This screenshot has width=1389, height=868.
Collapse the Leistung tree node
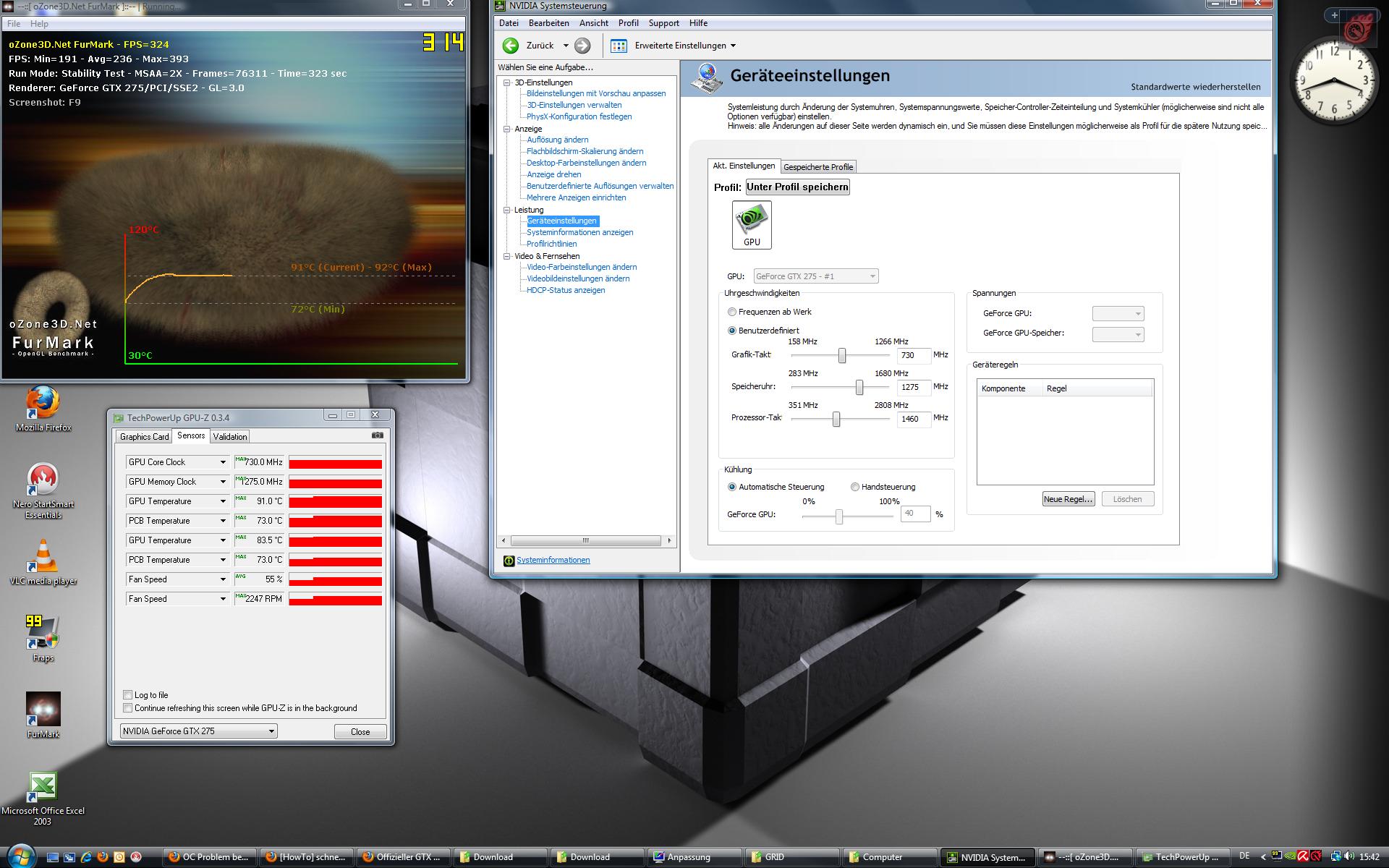click(507, 210)
